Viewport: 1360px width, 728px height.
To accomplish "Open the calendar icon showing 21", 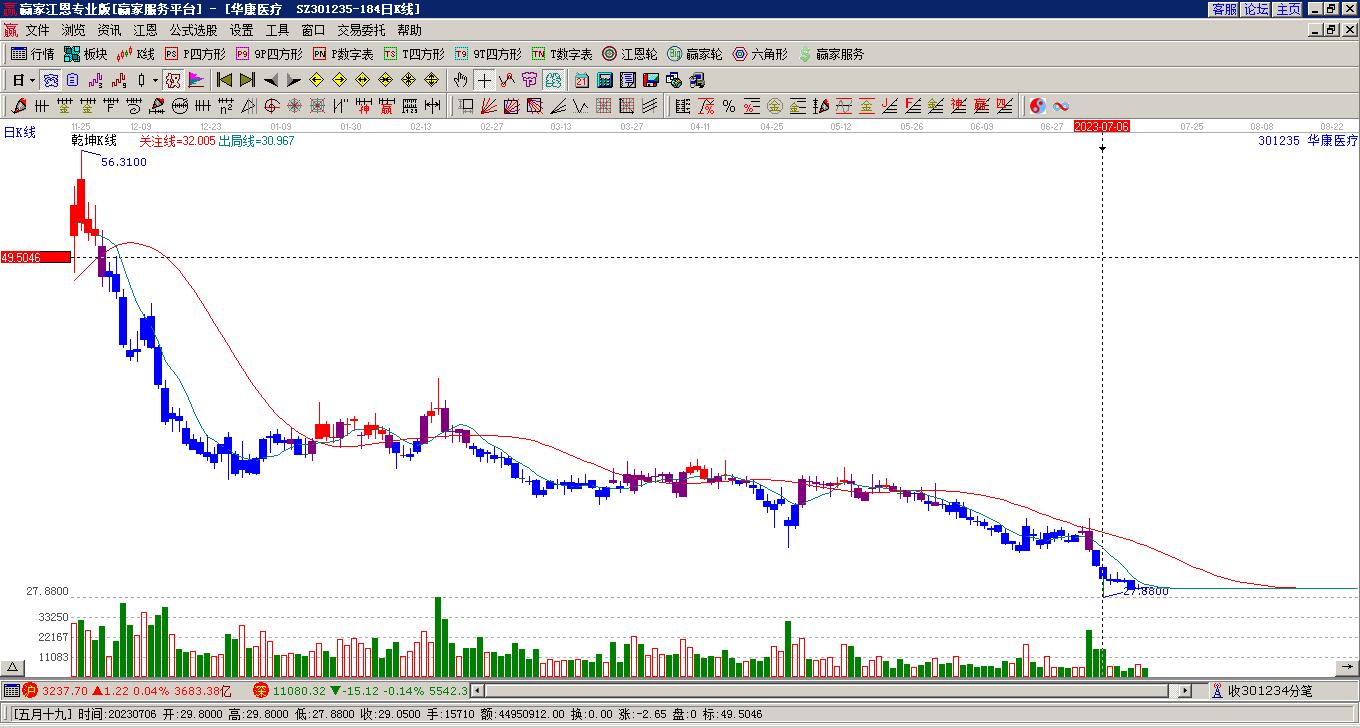I will (x=582, y=80).
